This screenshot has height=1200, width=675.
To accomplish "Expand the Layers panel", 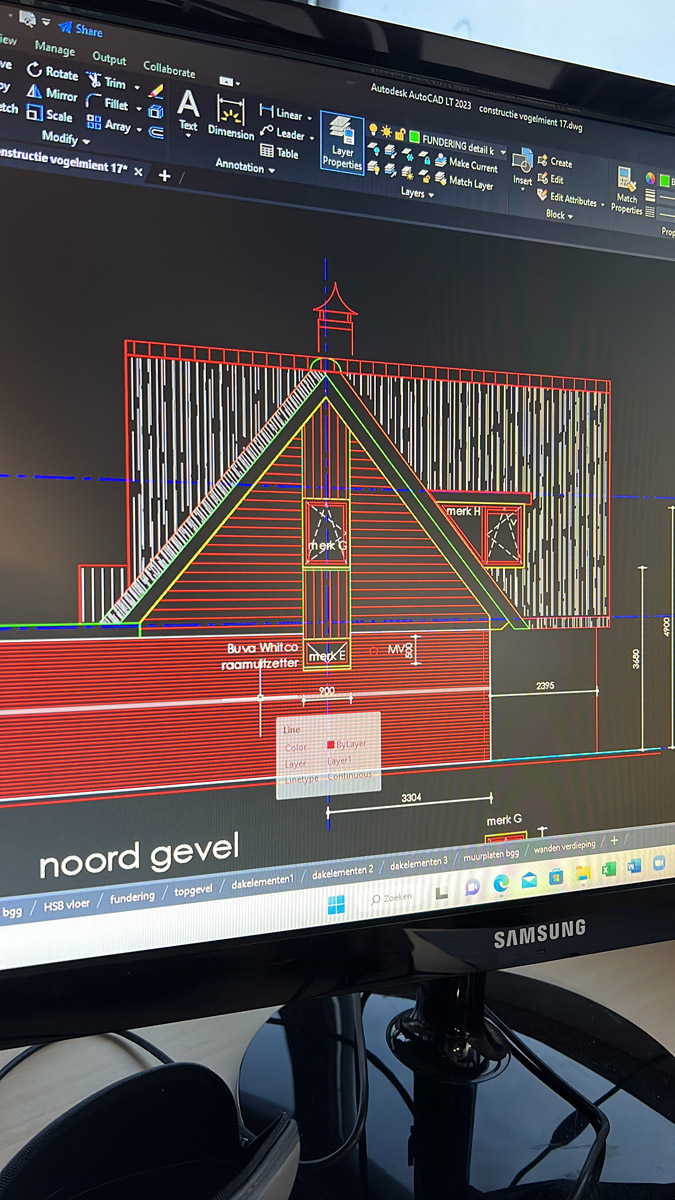I will 418,194.
